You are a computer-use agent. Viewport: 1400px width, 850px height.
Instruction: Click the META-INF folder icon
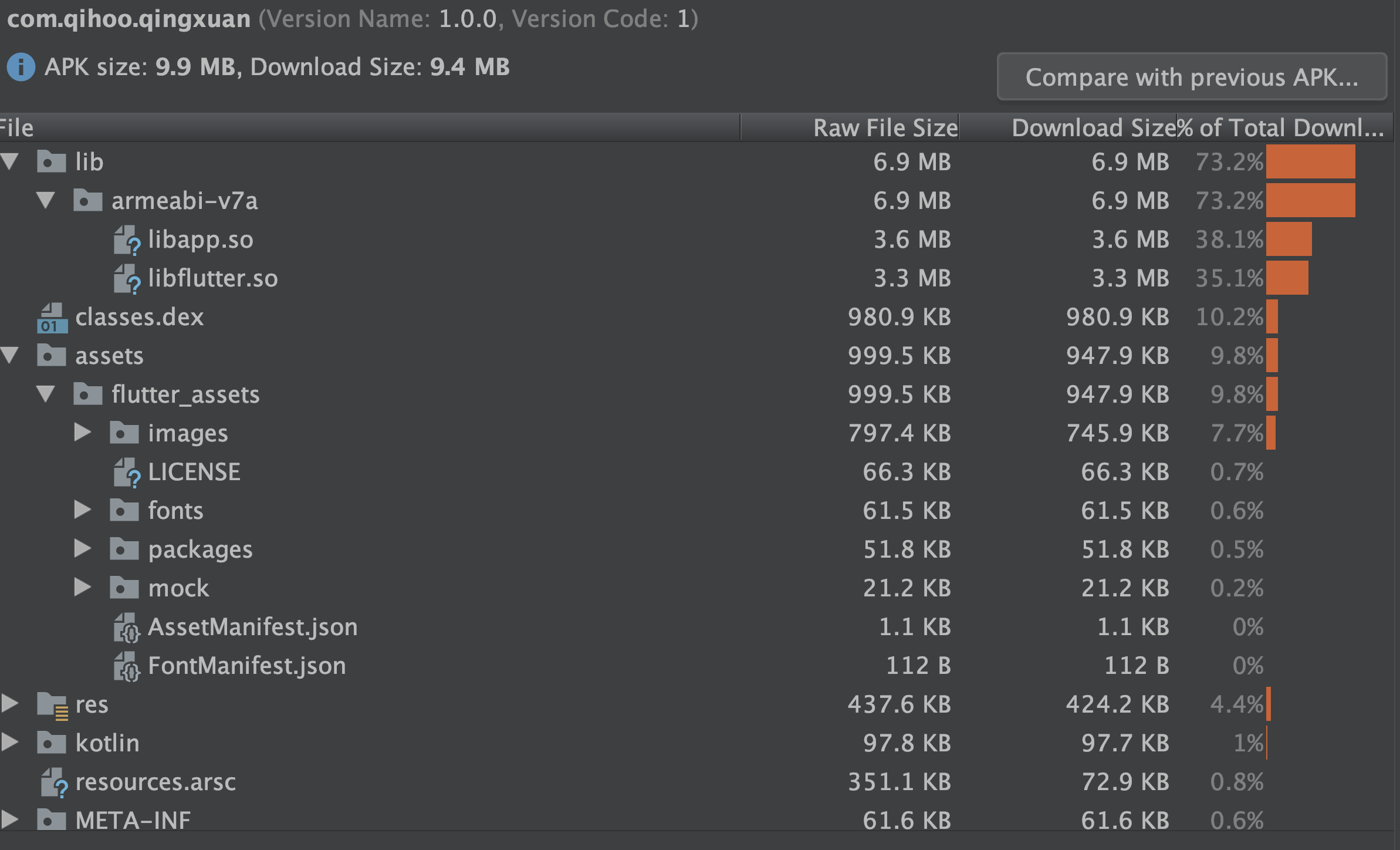tap(52, 819)
